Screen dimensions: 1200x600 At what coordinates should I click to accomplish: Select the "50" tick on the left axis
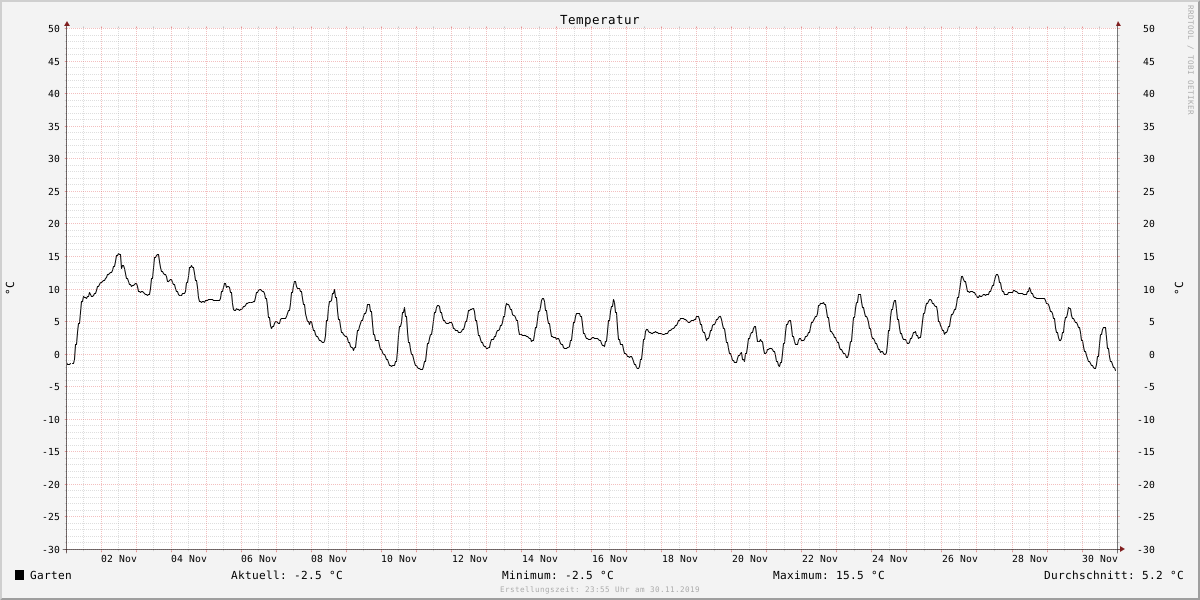click(54, 29)
